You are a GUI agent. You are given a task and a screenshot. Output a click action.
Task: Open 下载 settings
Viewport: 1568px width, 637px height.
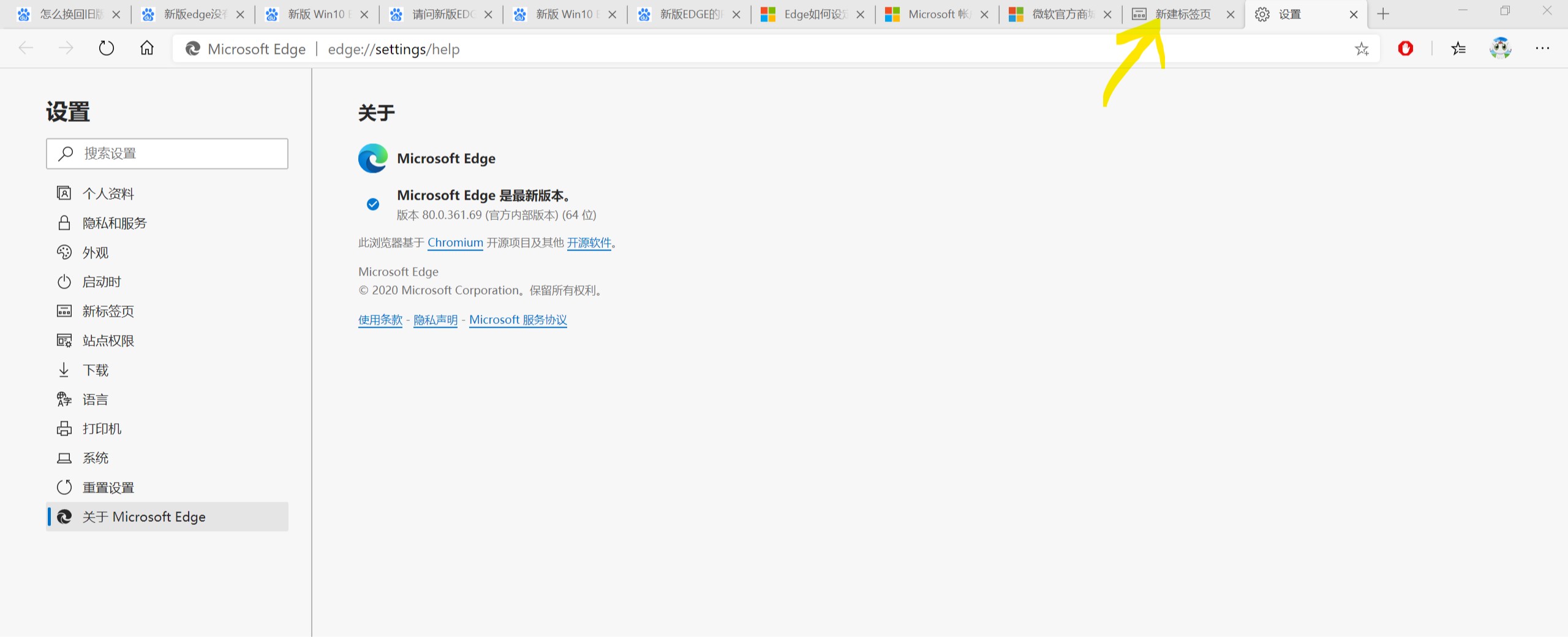pos(167,370)
